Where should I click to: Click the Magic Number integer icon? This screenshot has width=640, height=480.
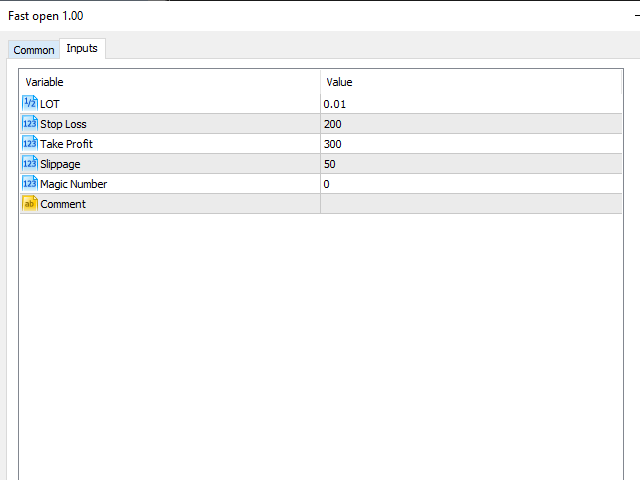(29, 183)
